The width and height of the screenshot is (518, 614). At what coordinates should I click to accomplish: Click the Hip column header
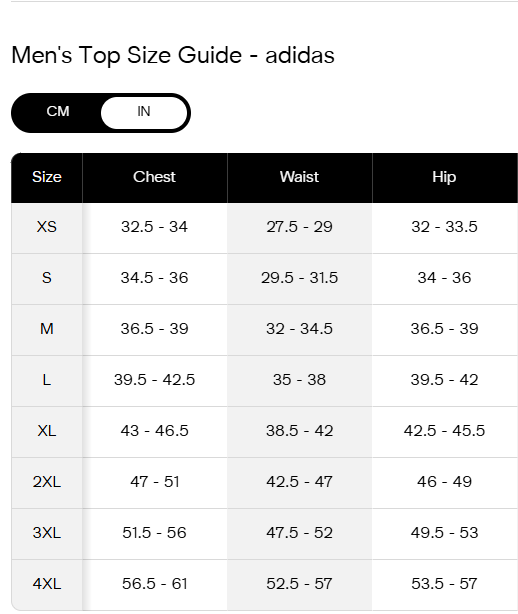[445, 177]
